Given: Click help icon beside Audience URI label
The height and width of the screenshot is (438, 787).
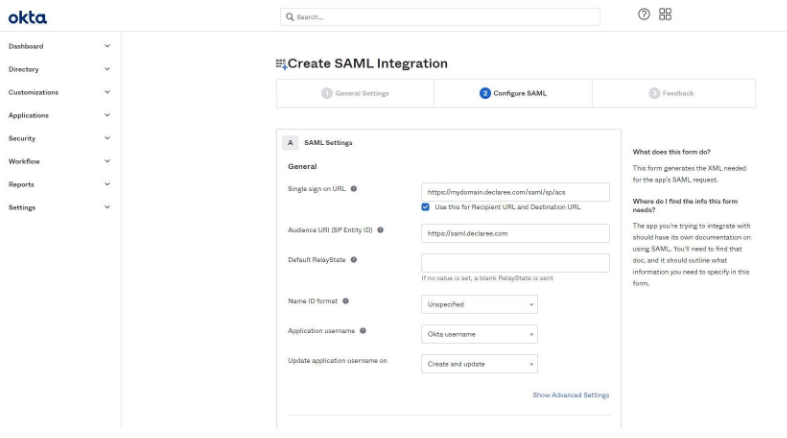Looking at the screenshot, I should click(380, 230).
